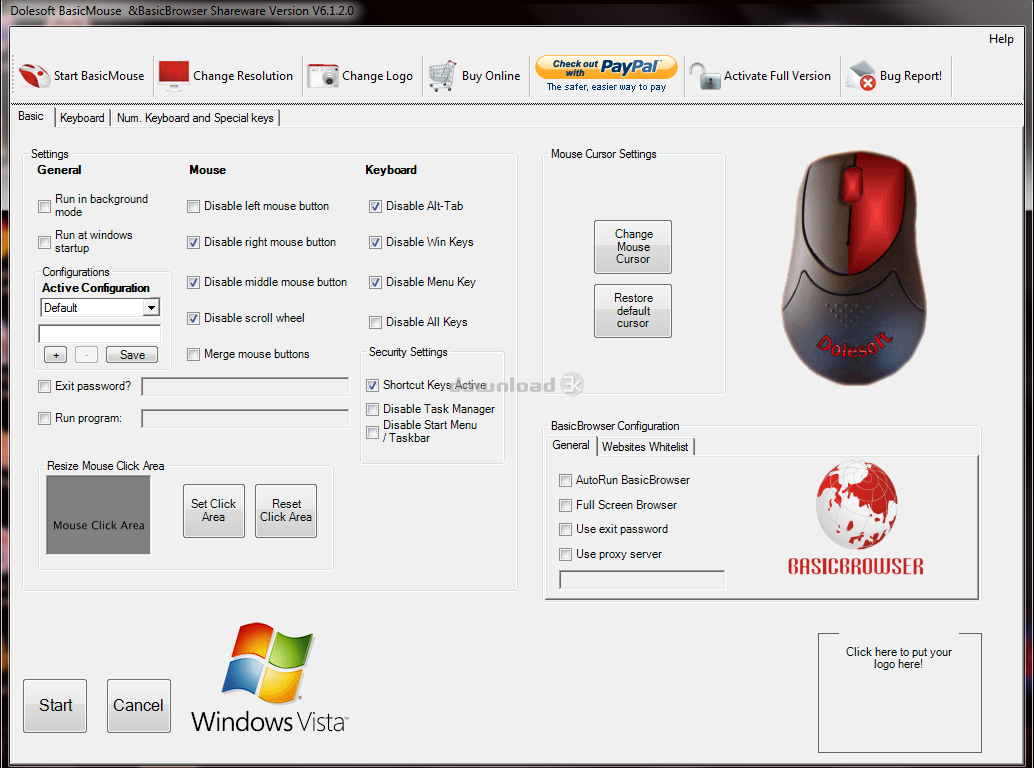Click the Bug Report envelope icon
1034x768 pixels.
[861, 76]
